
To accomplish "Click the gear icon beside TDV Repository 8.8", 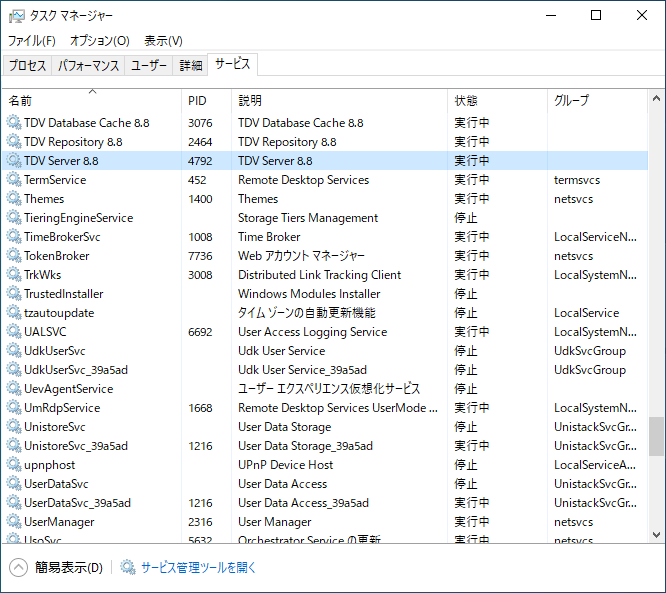I will [14, 141].
